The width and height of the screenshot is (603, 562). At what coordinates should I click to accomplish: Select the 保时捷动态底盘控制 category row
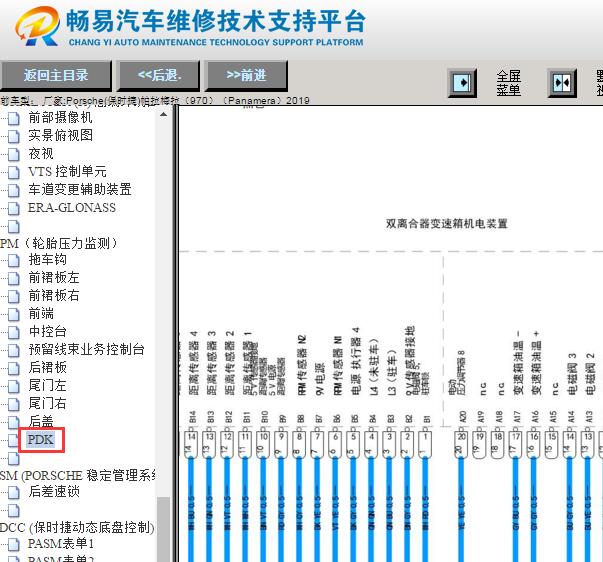pyautogui.click(x=77, y=527)
